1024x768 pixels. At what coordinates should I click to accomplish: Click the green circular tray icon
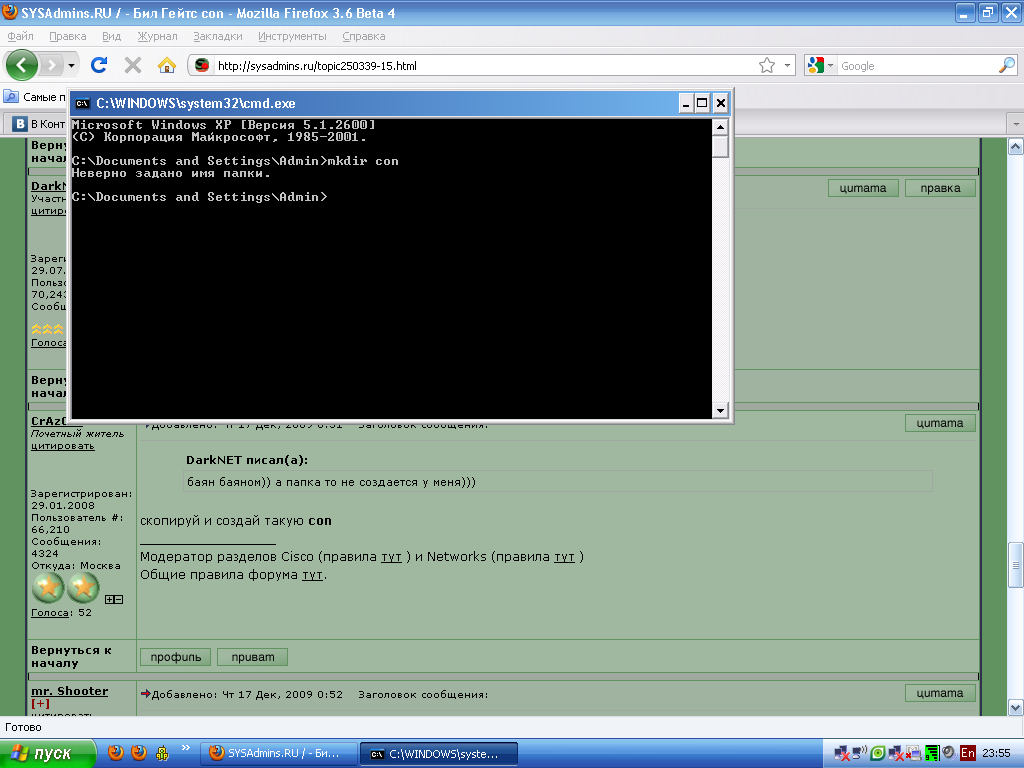point(878,753)
